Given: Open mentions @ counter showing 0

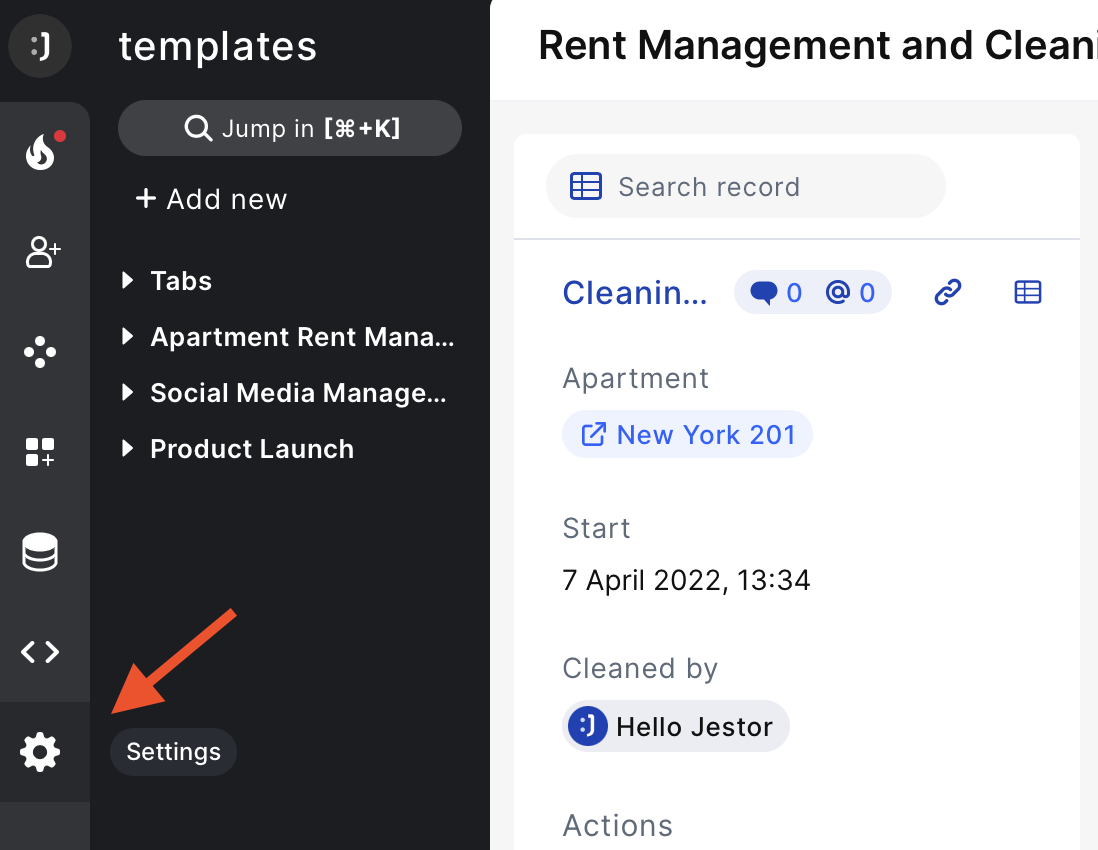Looking at the screenshot, I should pyautogui.click(x=850, y=292).
